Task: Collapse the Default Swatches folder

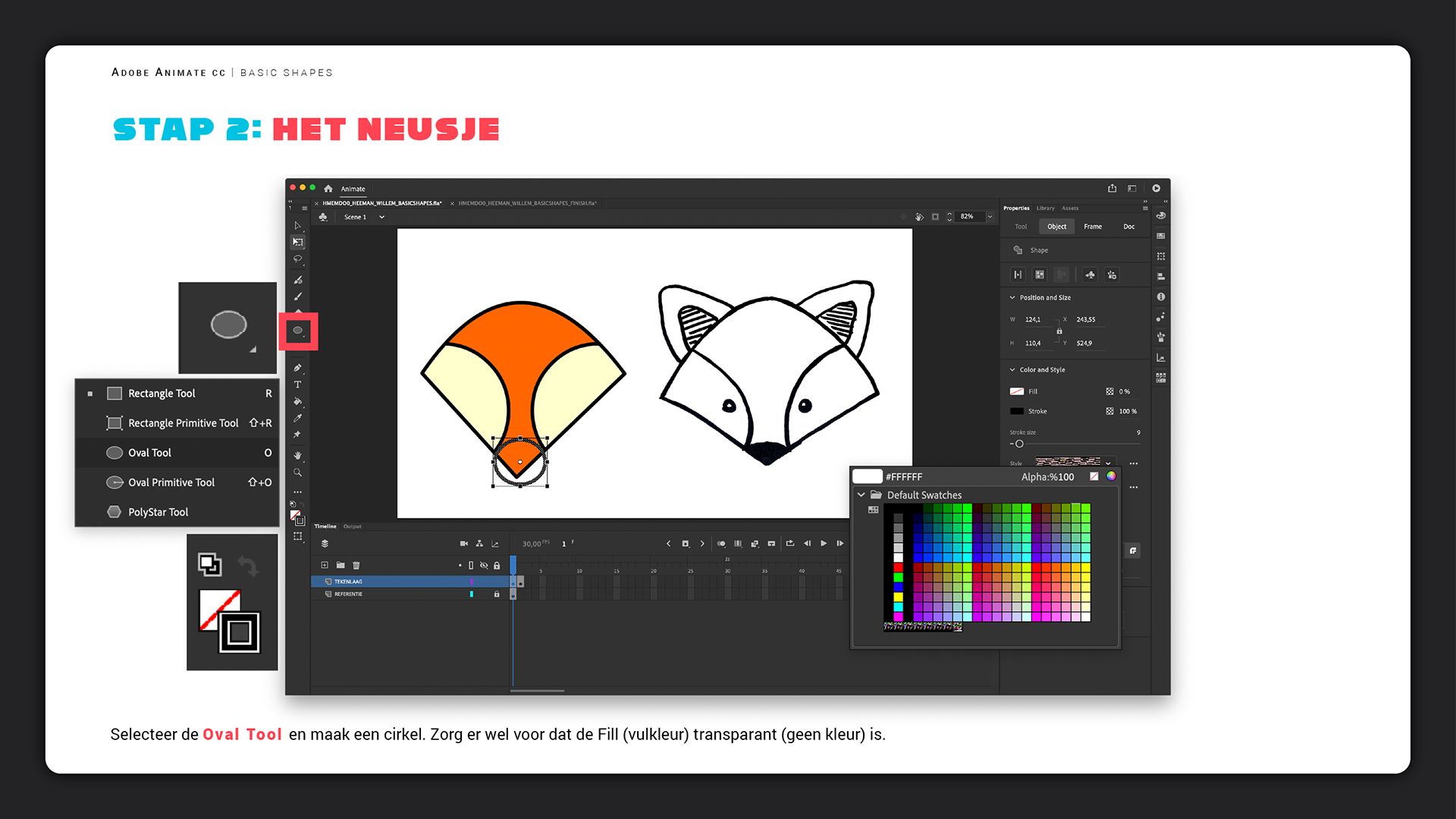Action: coord(861,494)
